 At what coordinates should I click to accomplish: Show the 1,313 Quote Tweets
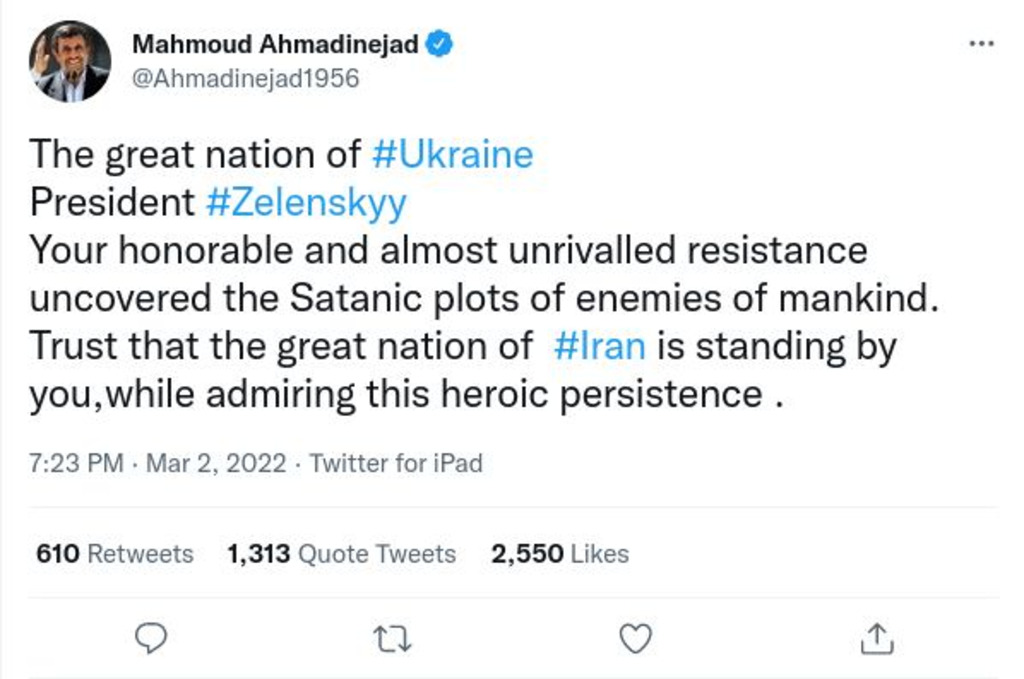341,554
